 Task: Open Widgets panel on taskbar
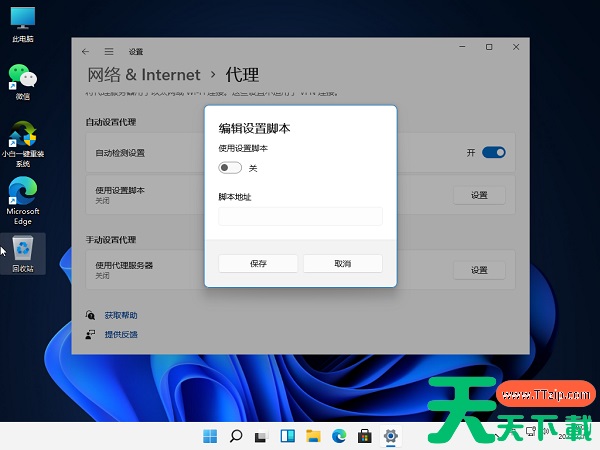287,436
